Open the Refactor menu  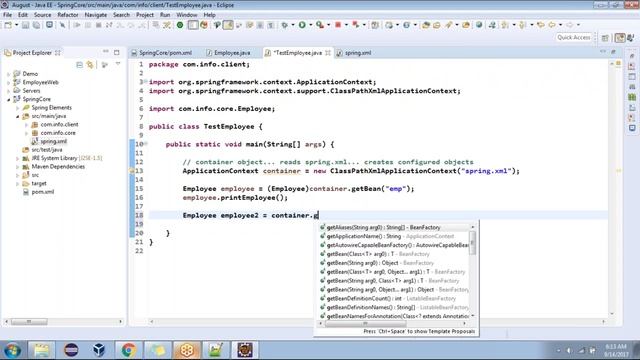pos(68,15)
